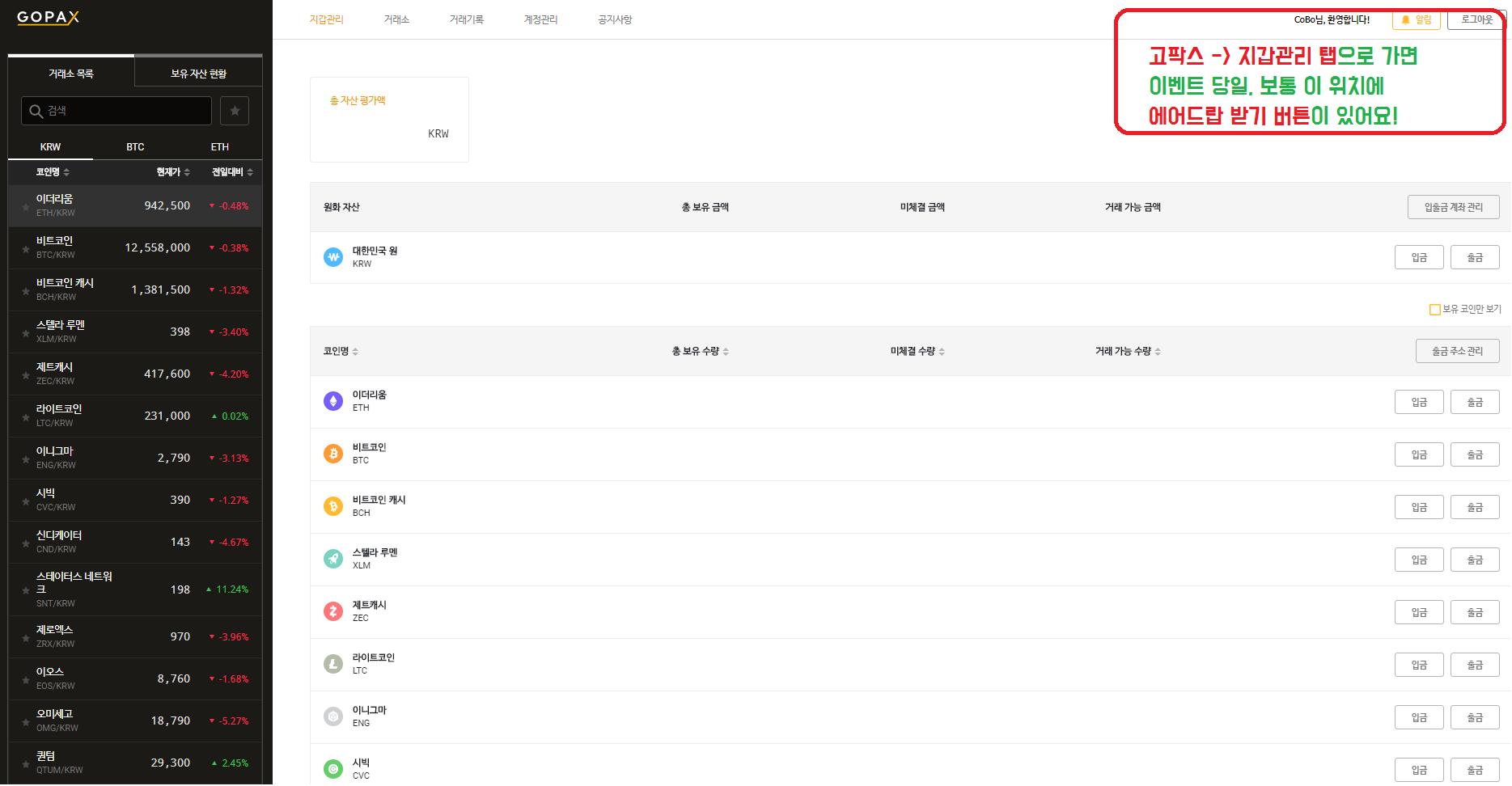1512x786 pixels.
Task: Click the search magnifier icon
Action: pyautogui.click(x=36, y=111)
